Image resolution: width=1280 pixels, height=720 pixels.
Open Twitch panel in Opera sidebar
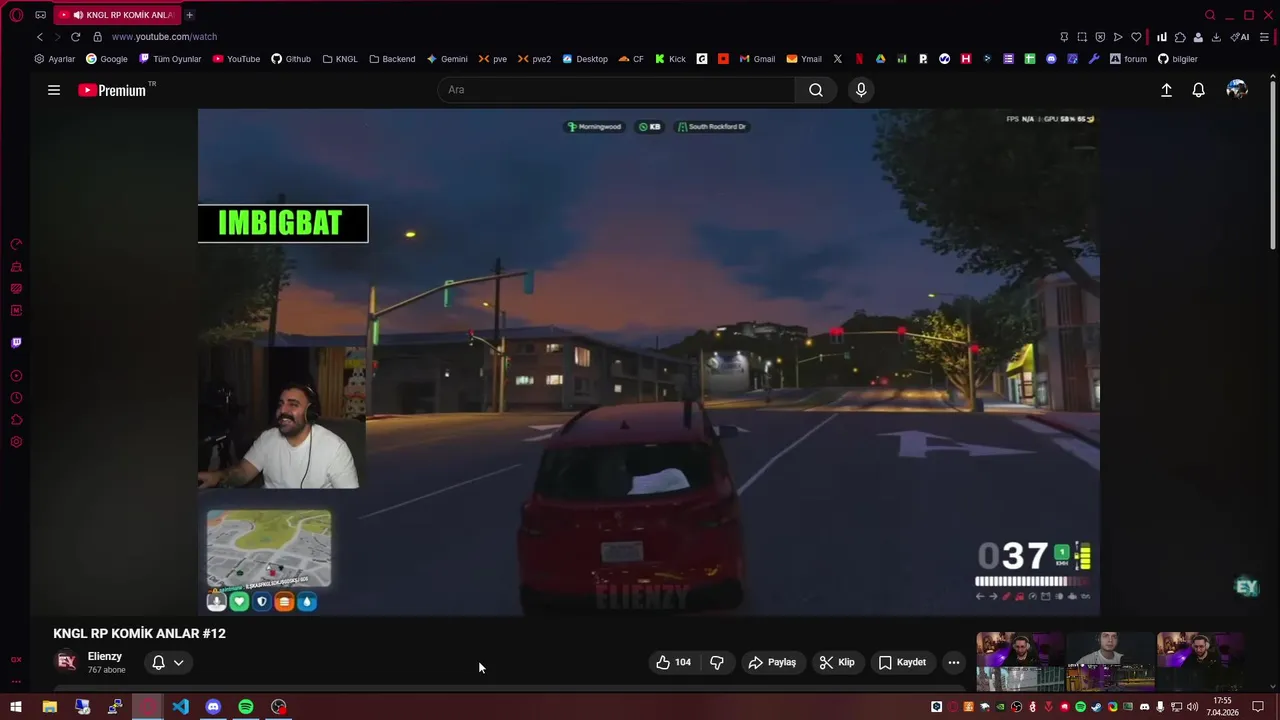click(16, 342)
